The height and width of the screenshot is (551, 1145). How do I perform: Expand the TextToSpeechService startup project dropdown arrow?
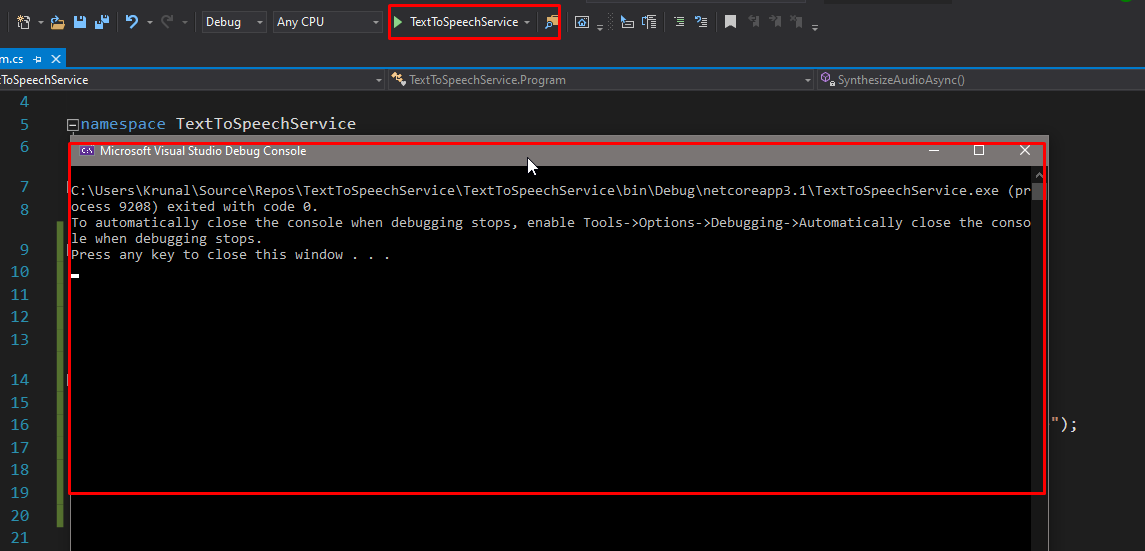point(527,22)
